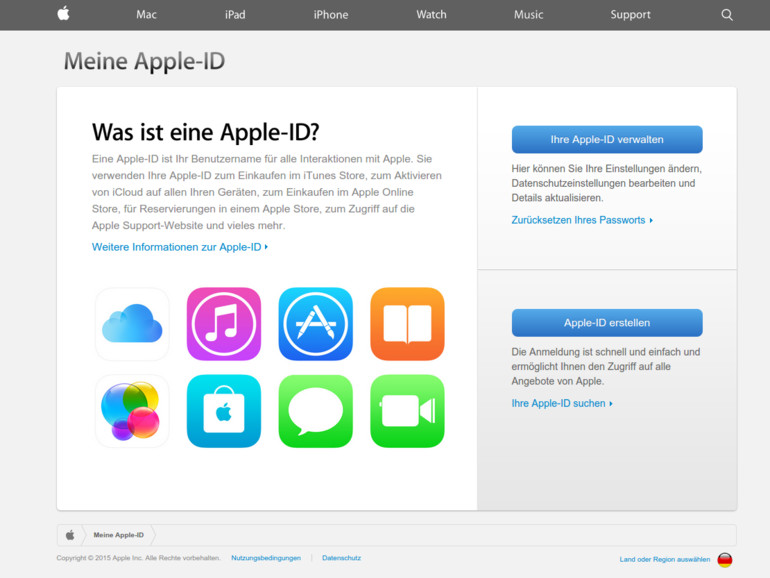Click the orange iBooks icon
770x578 pixels.
[407, 324]
